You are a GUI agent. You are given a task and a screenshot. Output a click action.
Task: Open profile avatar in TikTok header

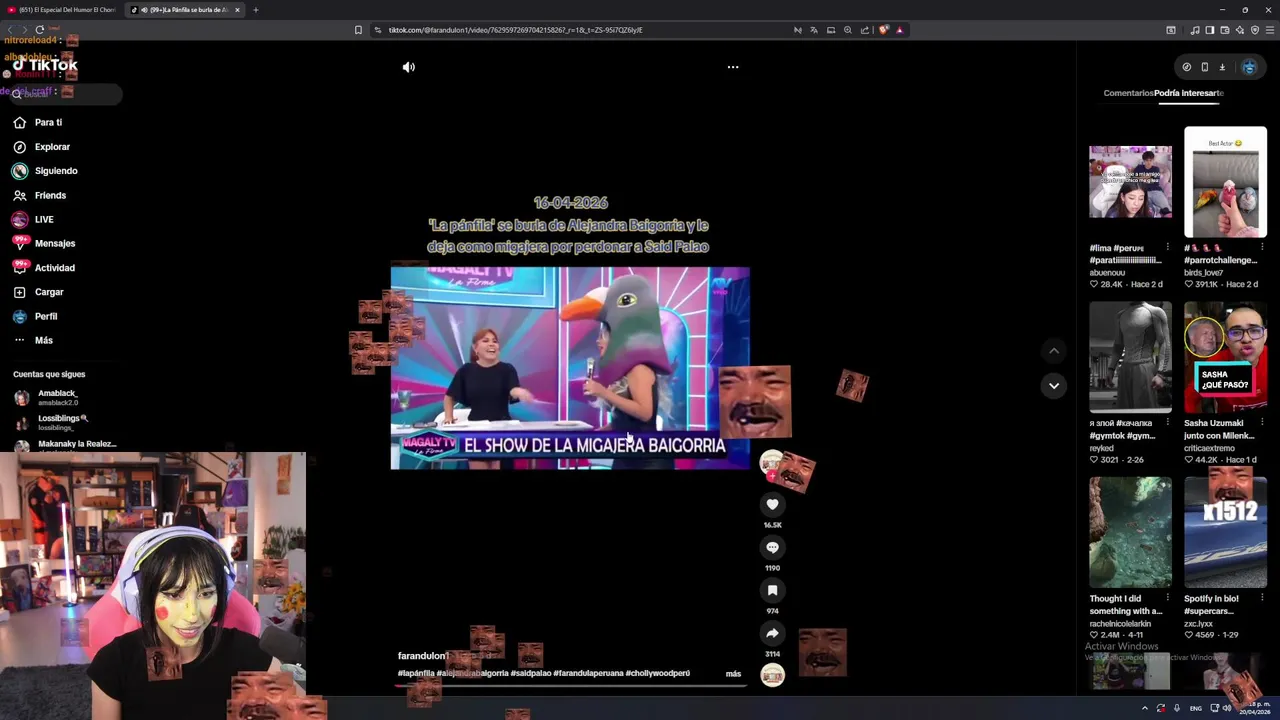point(1249,67)
